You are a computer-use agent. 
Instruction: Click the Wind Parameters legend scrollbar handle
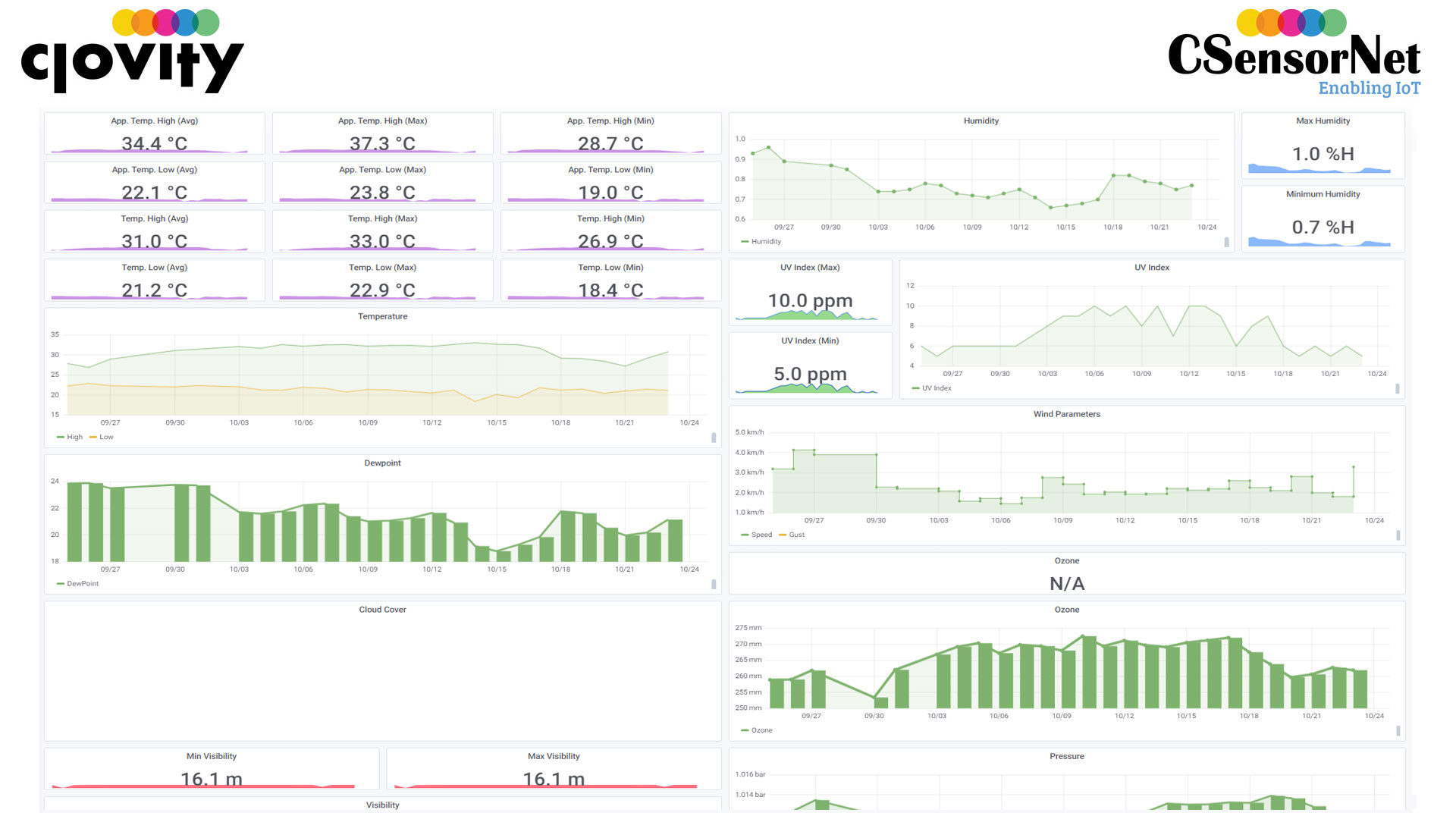pyautogui.click(x=1398, y=535)
